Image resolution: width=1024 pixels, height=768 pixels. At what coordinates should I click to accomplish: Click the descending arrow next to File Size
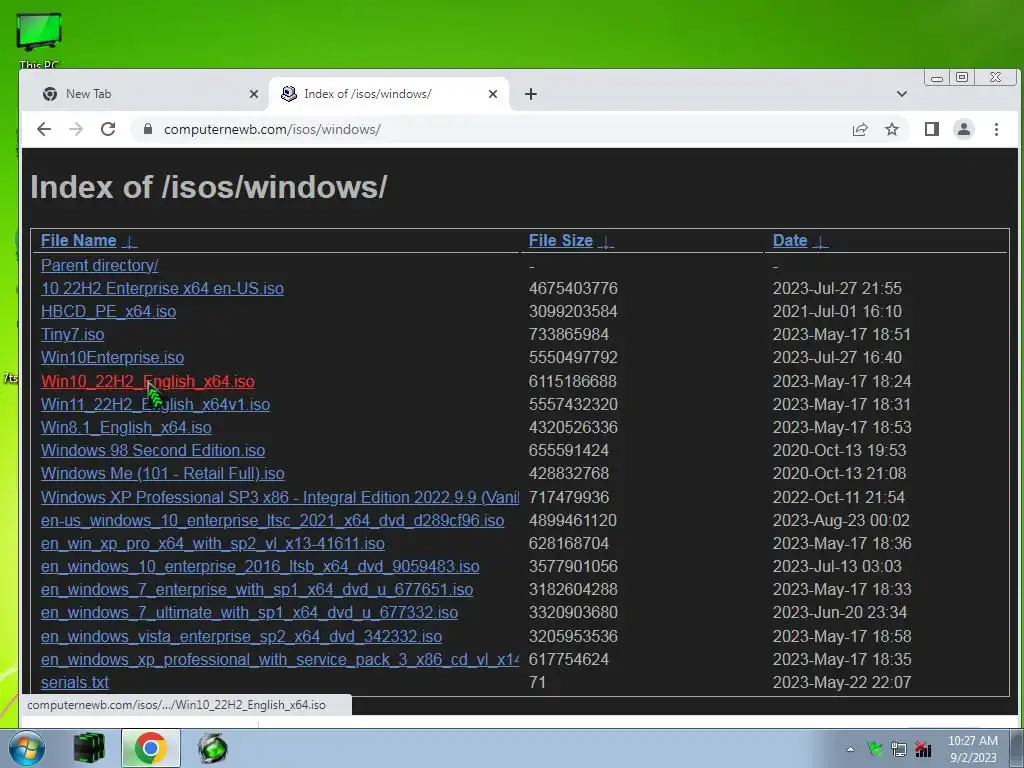tap(606, 242)
